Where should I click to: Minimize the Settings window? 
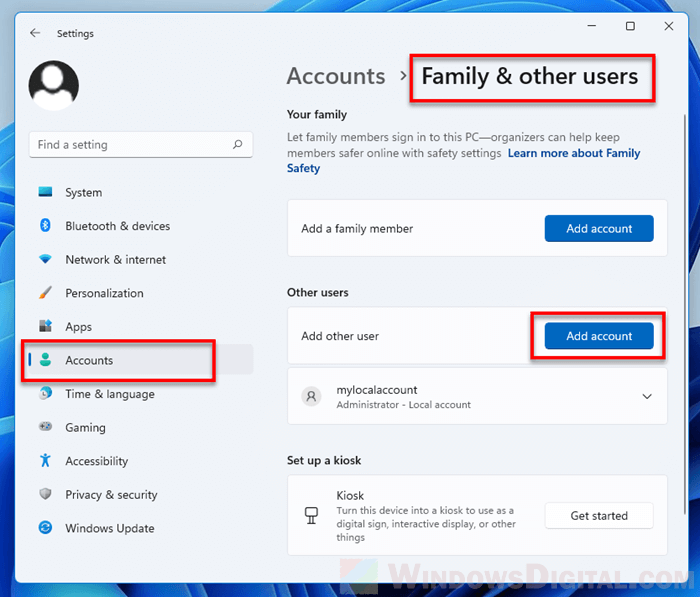coord(592,26)
